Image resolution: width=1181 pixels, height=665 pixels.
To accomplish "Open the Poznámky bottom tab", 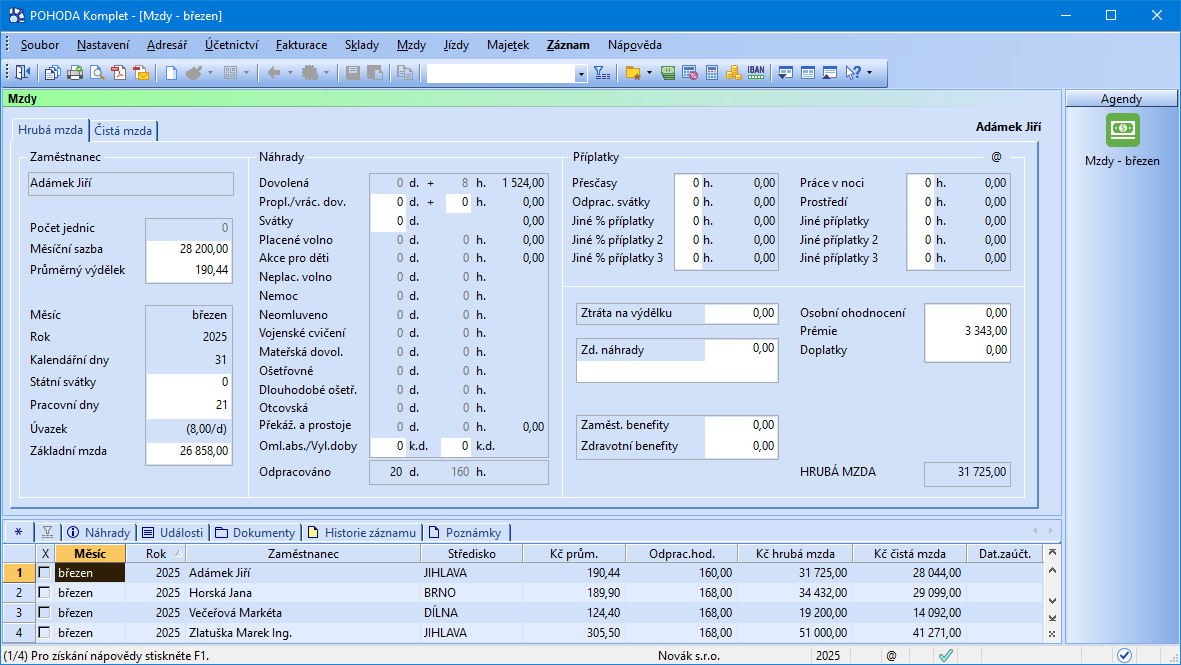I will (465, 532).
